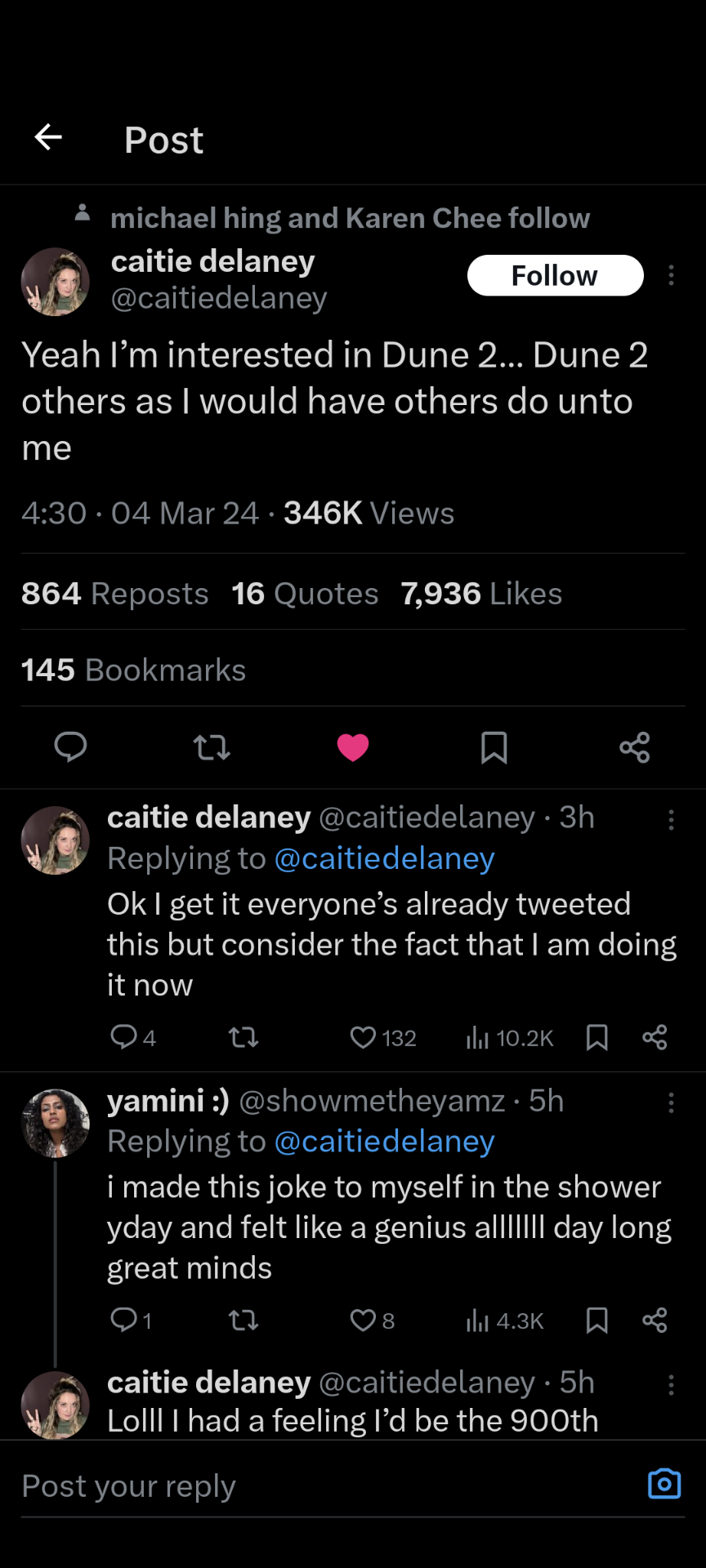Screen dimensions: 706x1568
Task: Like caitie's "Ok I get it" reply
Action: point(363,1037)
